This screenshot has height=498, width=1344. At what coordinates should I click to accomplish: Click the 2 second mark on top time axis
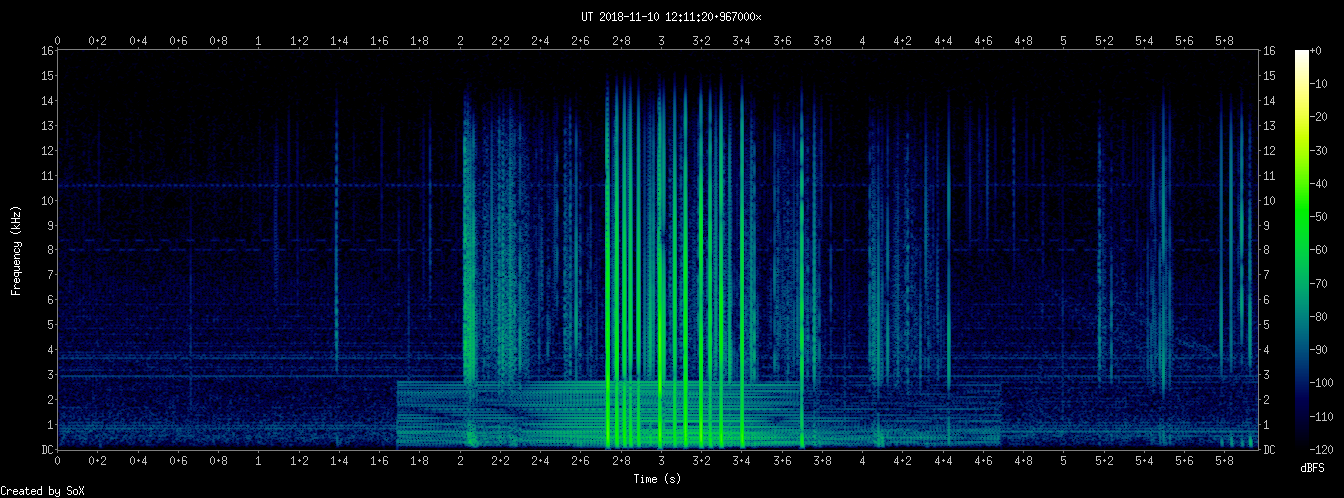point(460,41)
